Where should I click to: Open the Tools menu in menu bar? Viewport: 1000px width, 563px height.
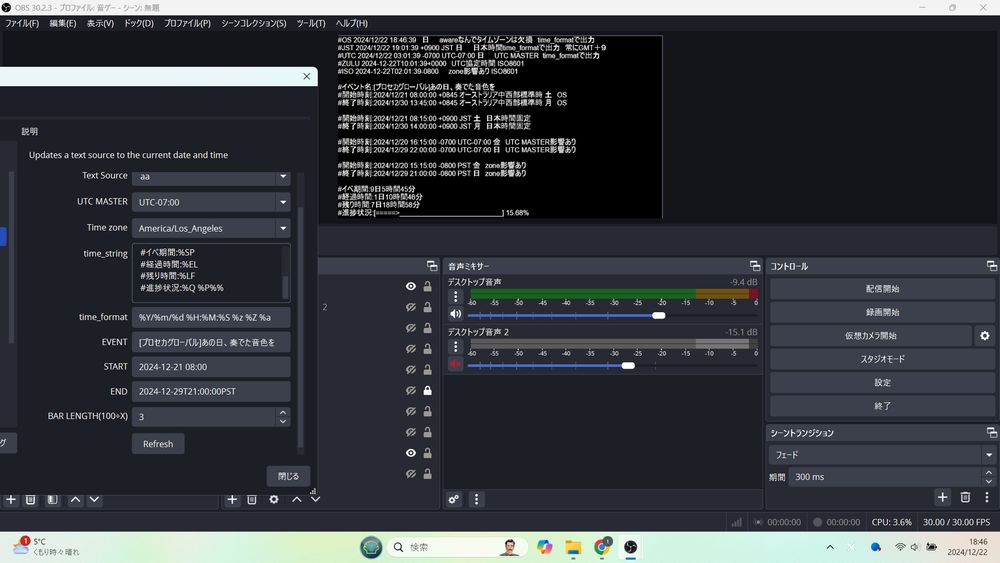(311, 23)
